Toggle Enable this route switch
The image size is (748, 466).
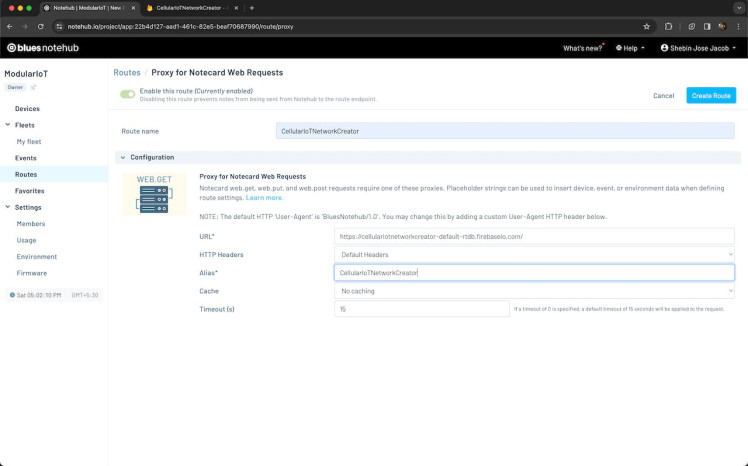(127, 94)
